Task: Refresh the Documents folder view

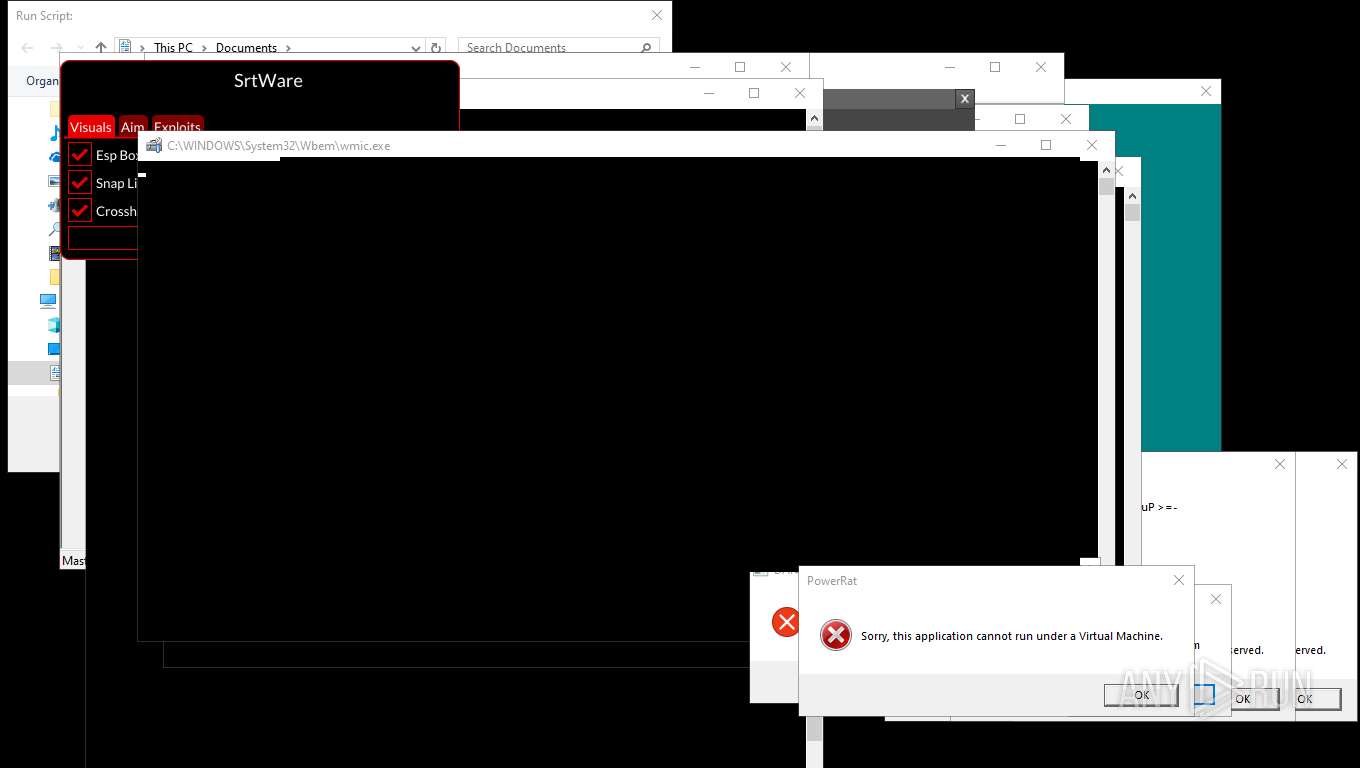Action: point(436,47)
